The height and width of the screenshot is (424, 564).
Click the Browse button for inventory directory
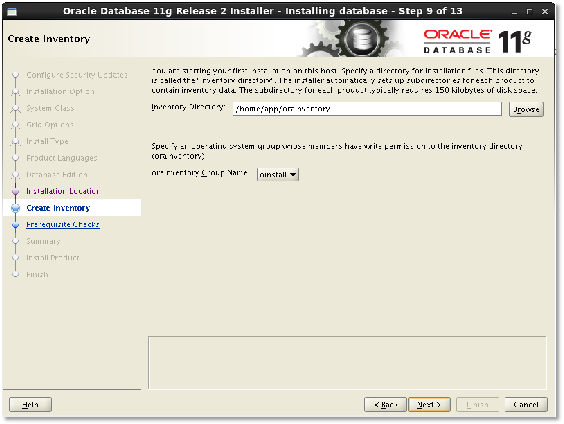pyautogui.click(x=526, y=109)
